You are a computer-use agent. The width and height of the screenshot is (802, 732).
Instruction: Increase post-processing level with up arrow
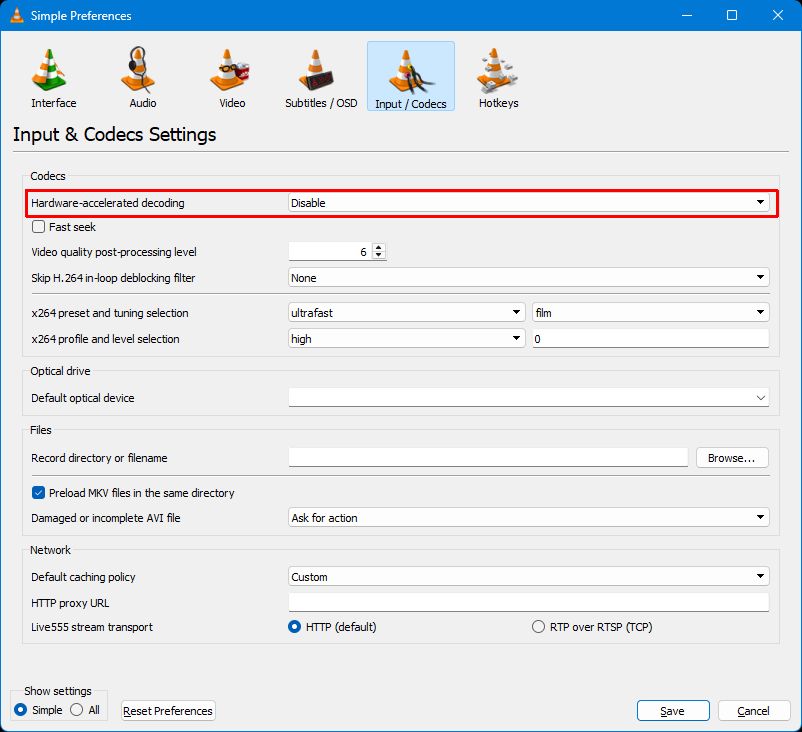pyautogui.click(x=378, y=248)
